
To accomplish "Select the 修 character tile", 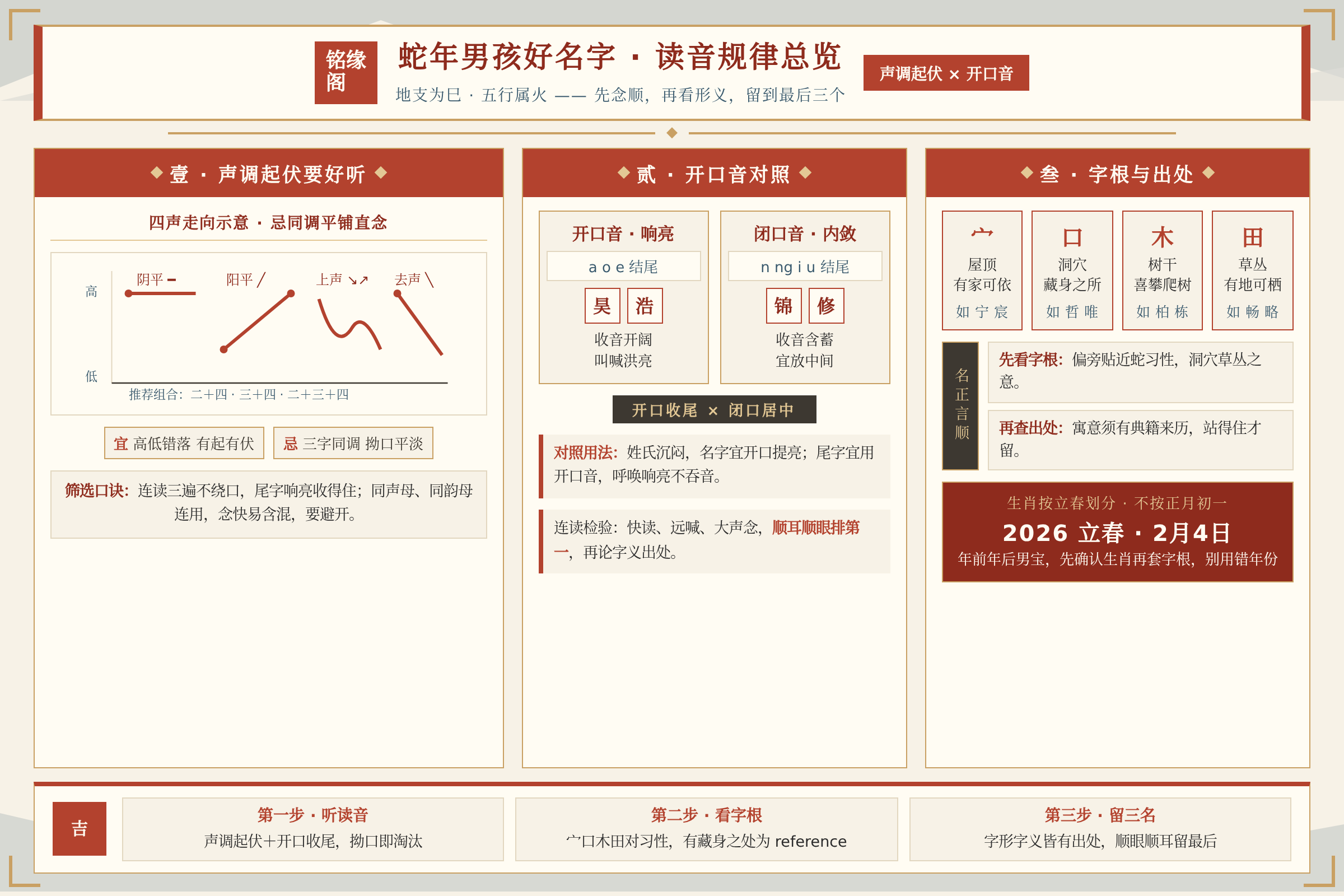I will (x=827, y=306).
